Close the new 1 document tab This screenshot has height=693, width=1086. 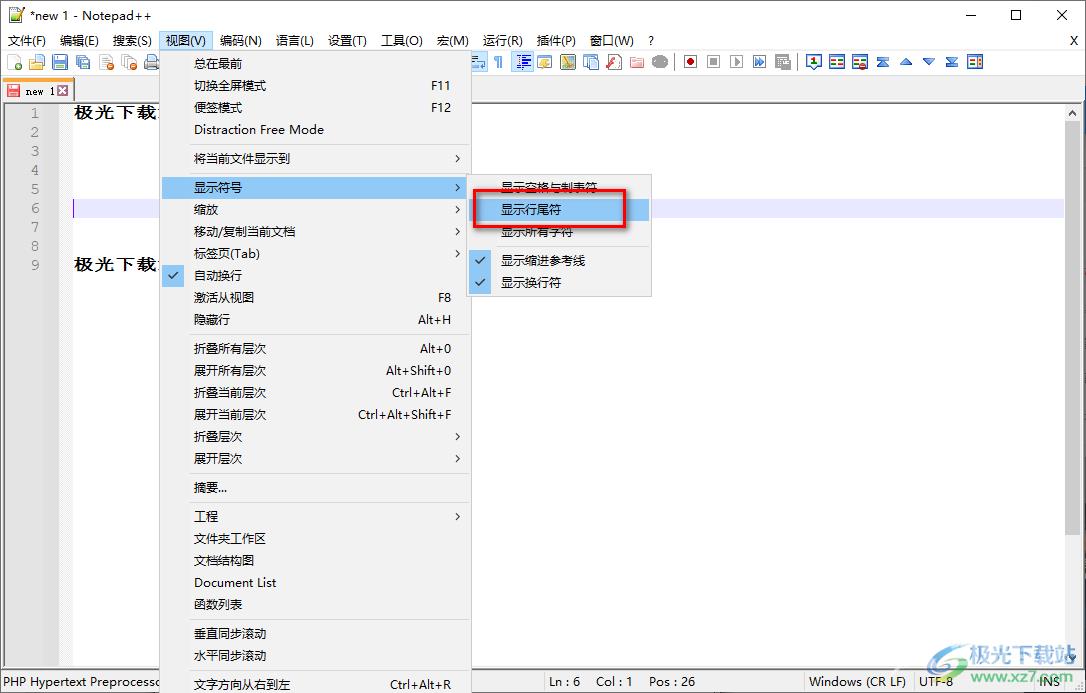point(63,91)
